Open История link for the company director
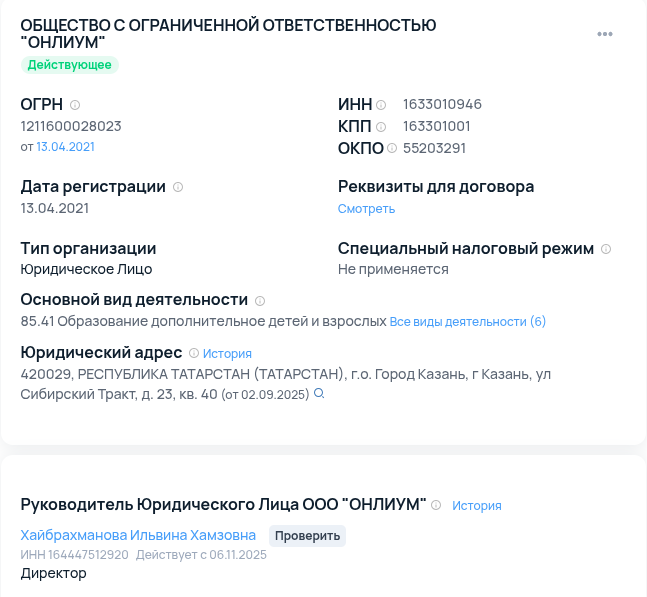Image resolution: width=647 pixels, height=597 pixels. coord(476,506)
